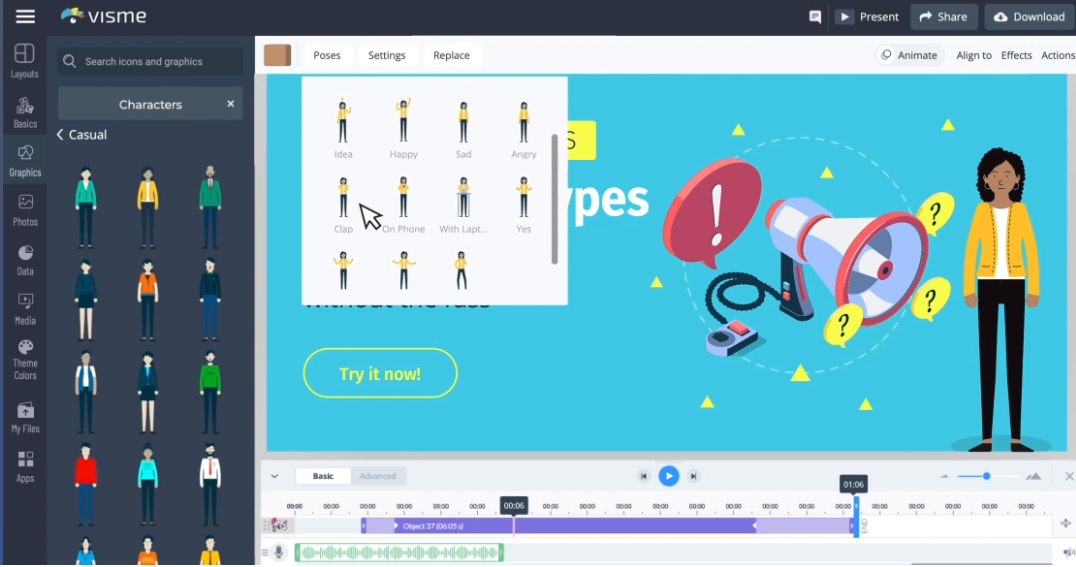Image resolution: width=1076 pixels, height=567 pixels.
Task: Click the Visme logo
Action: [x=104, y=16]
